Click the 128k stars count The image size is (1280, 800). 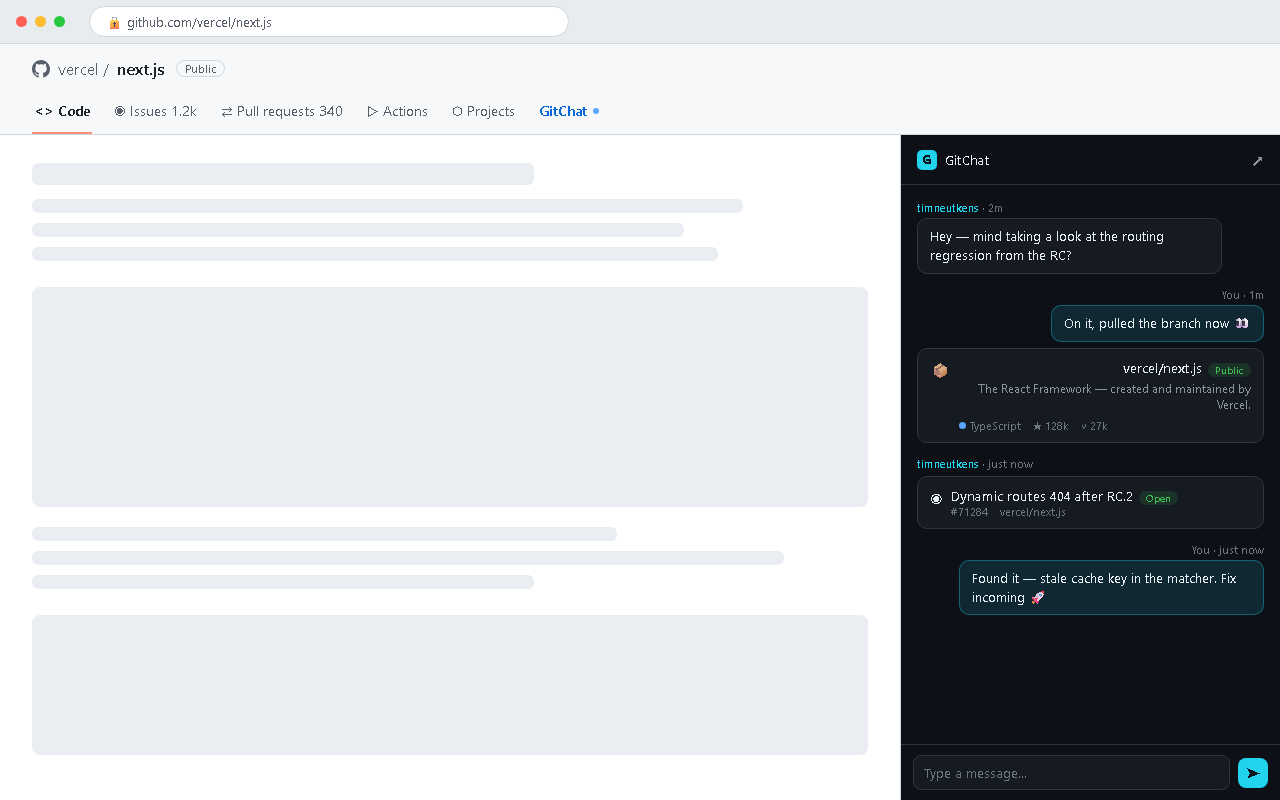pyautogui.click(x=1050, y=426)
